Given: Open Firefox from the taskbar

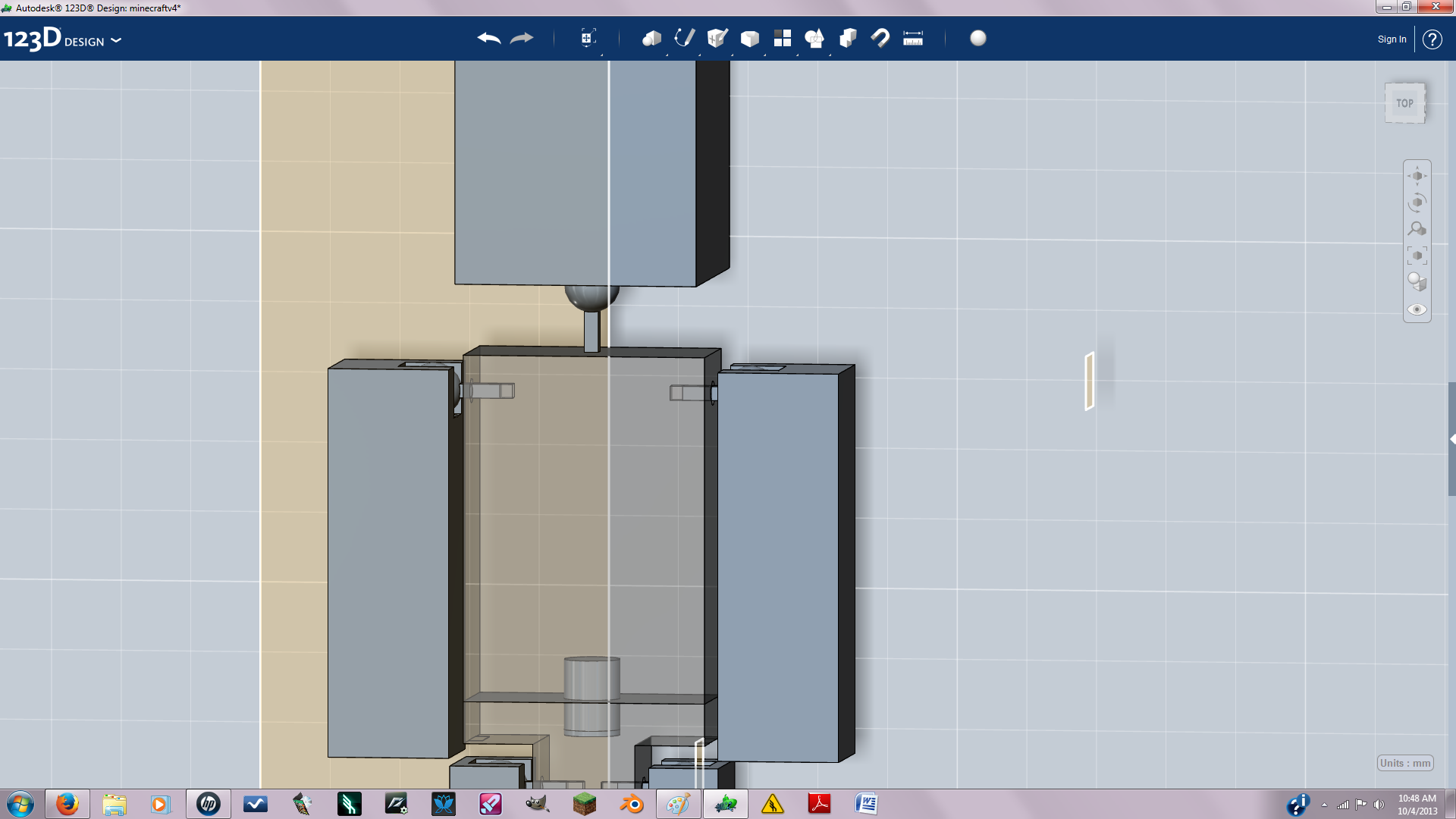Looking at the screenshot, I should tap(67, 804).
